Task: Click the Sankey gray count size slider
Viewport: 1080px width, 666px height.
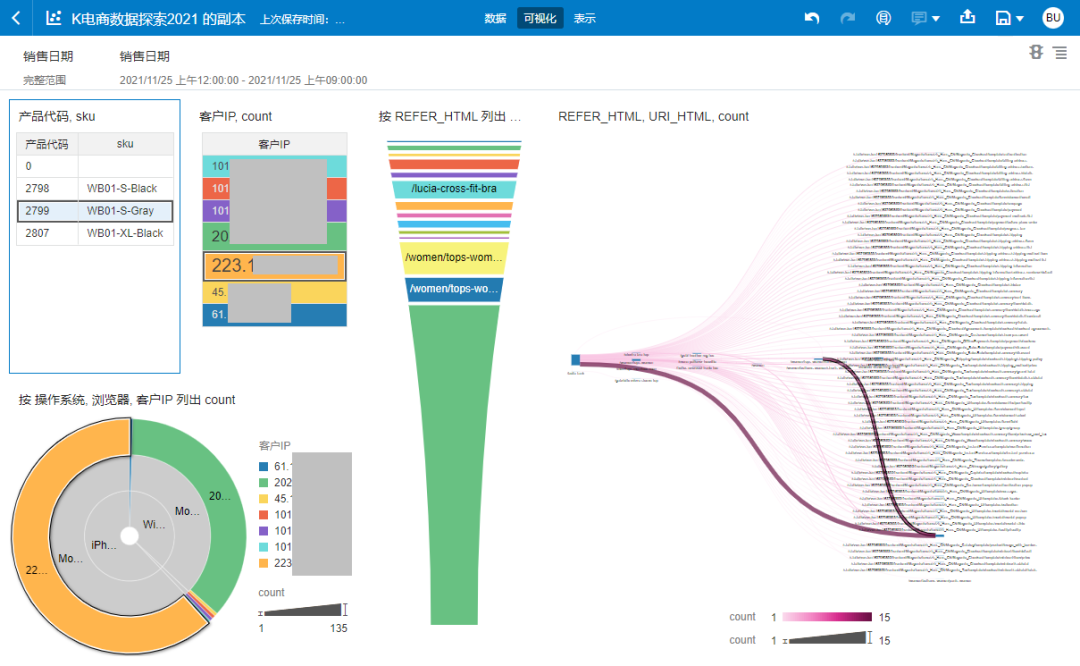Action: tap(827, 638)
